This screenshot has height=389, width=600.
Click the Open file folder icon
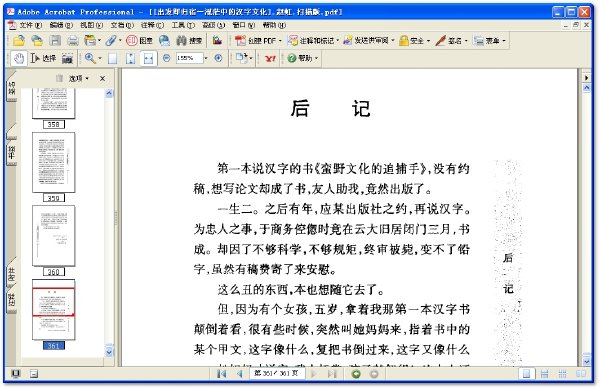pyautogui.click(x=19, y=40)
